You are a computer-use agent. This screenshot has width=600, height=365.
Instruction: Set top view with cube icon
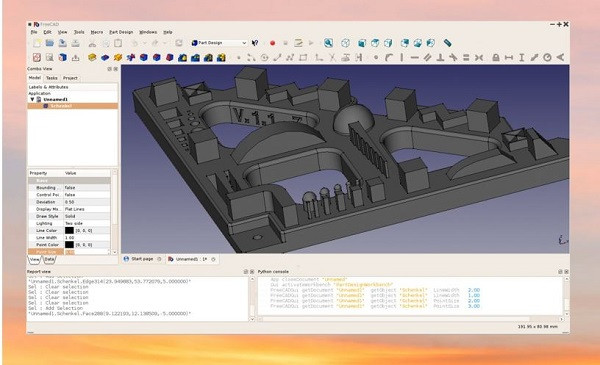(375, 43)
